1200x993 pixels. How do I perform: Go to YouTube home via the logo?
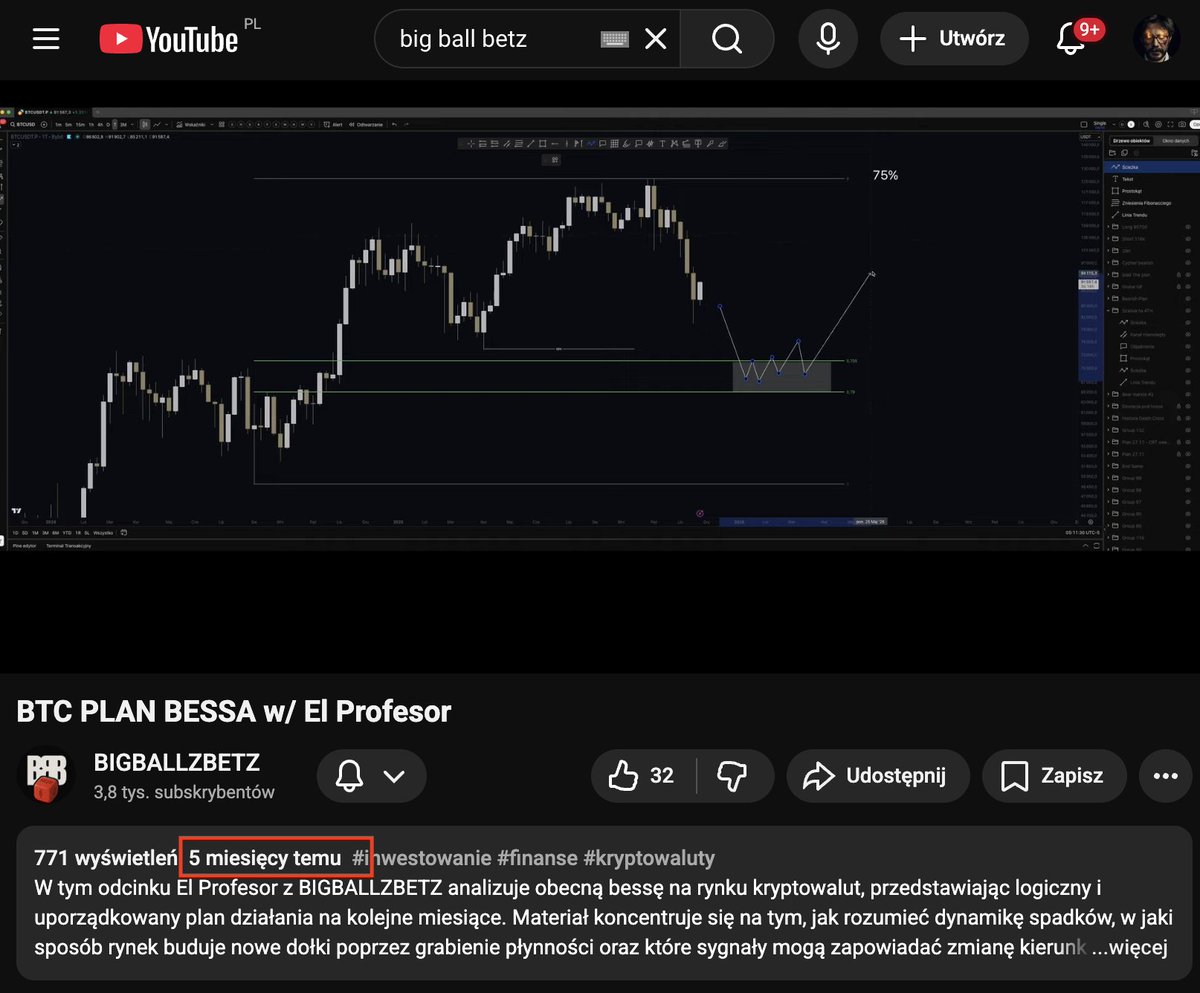tap(169, 39)
